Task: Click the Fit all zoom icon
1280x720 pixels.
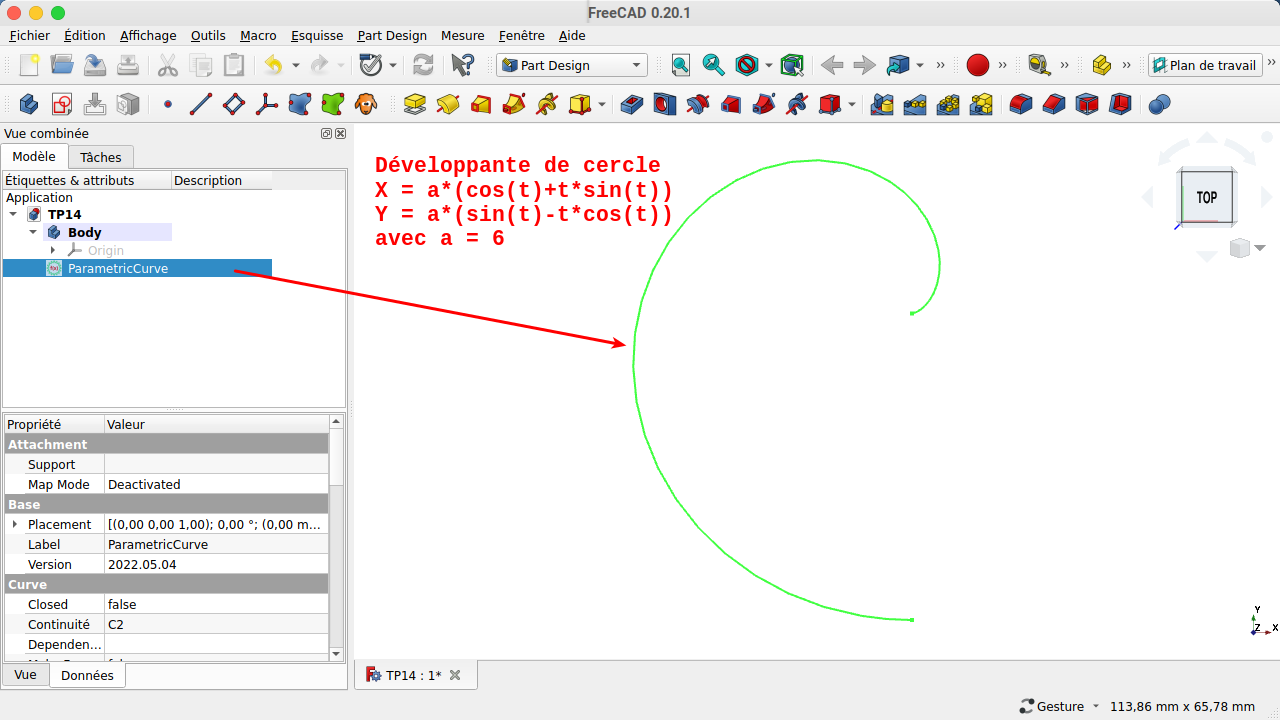Action: 680,65
